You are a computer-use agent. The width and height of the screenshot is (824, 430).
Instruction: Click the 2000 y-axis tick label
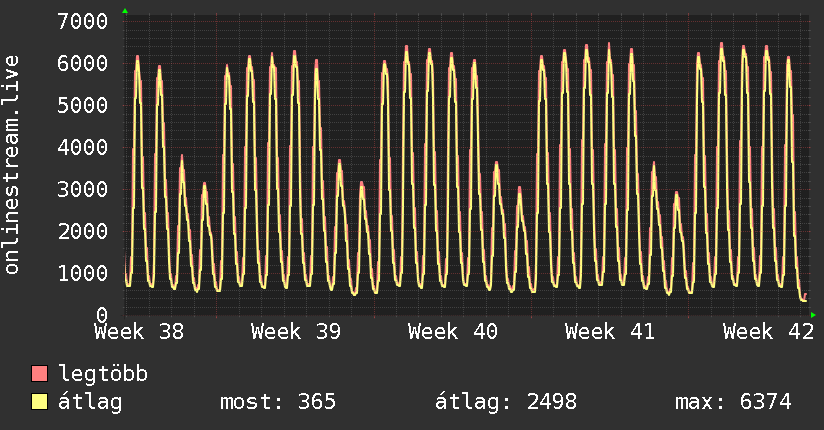(83, 231)
